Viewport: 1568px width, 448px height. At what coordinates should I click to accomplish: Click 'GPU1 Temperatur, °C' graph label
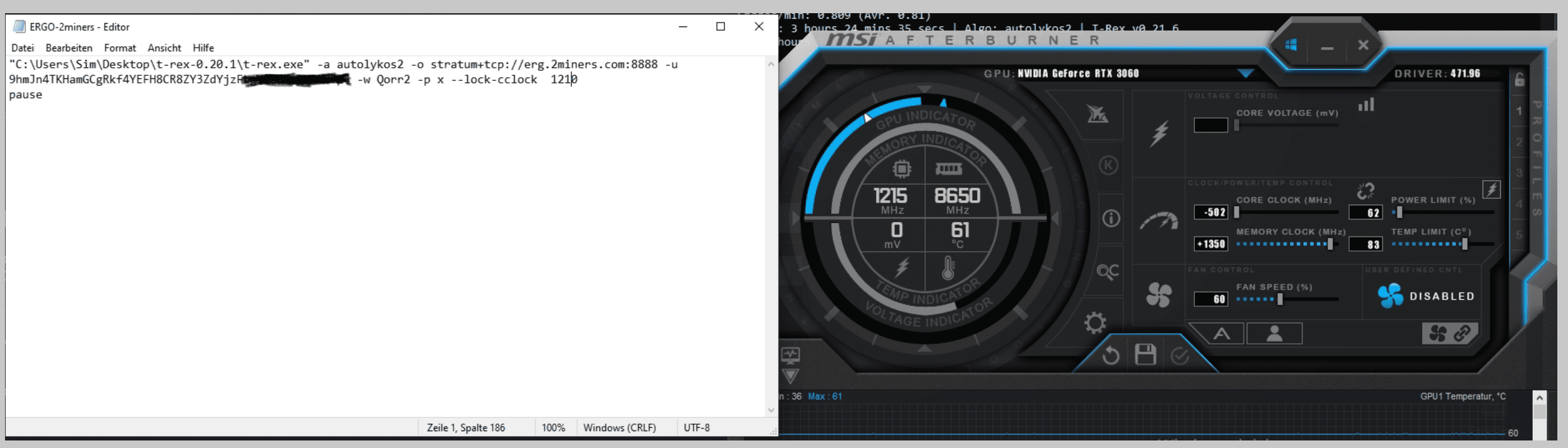tap(1463, 396)
